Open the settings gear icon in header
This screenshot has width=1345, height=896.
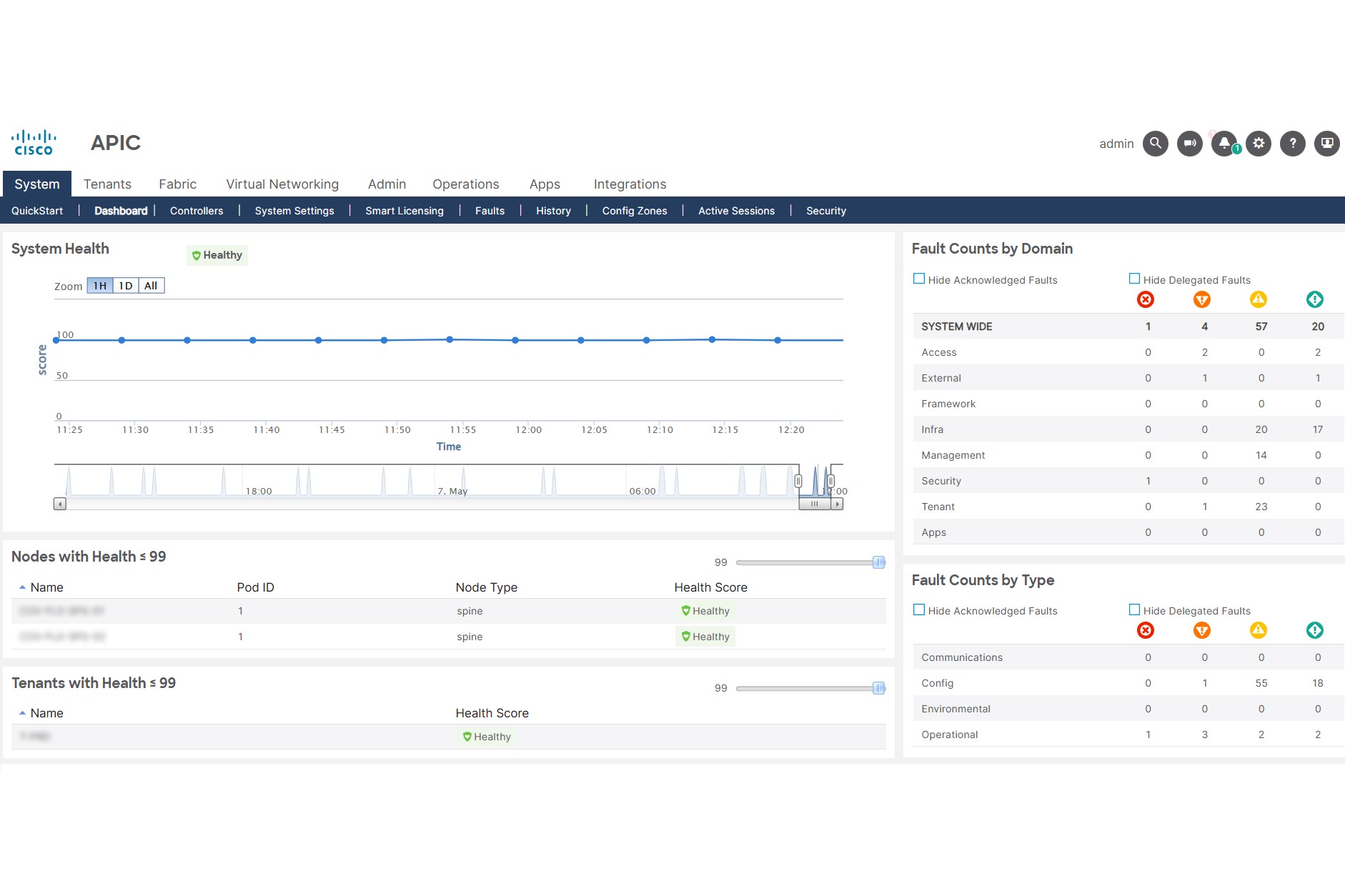coord(1259,144)
